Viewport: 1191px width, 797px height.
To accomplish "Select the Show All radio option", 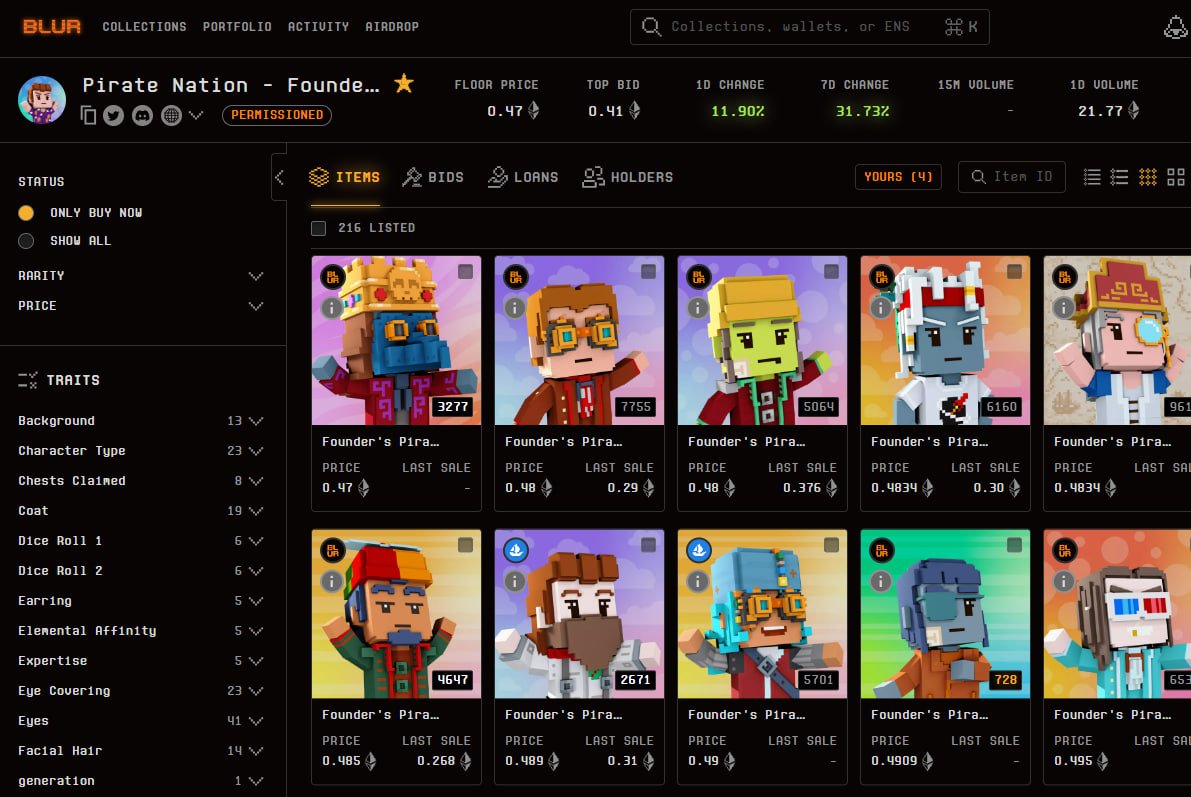I will pos(26,241).
